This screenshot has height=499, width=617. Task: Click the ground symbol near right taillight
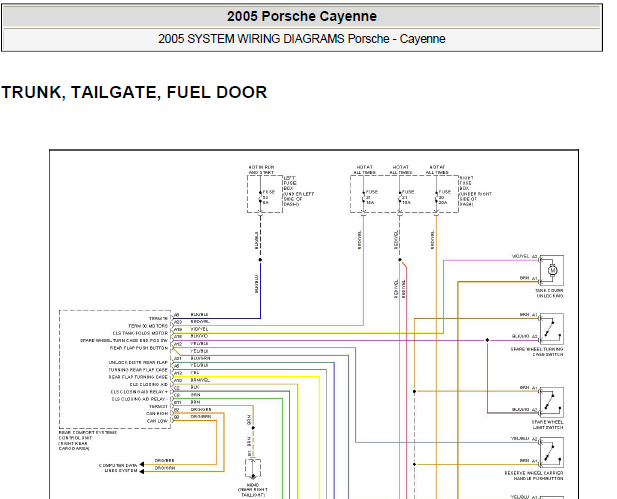pyautogui.click(x=253, y=469)
